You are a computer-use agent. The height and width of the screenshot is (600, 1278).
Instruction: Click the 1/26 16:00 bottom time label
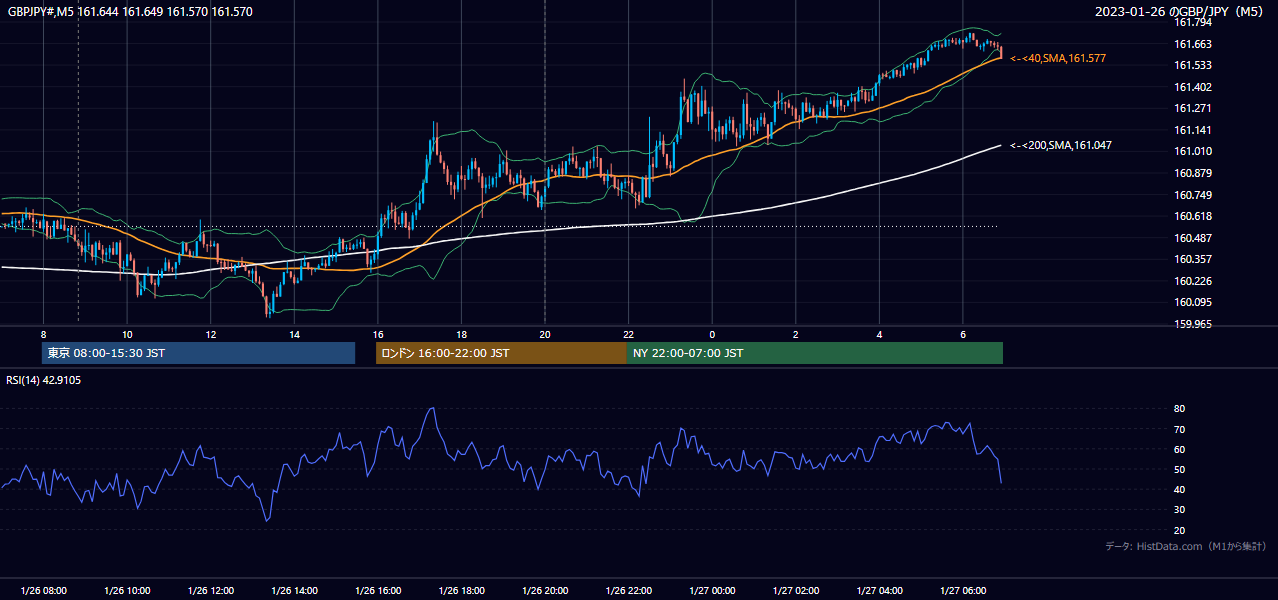click(x=378, y=591)
